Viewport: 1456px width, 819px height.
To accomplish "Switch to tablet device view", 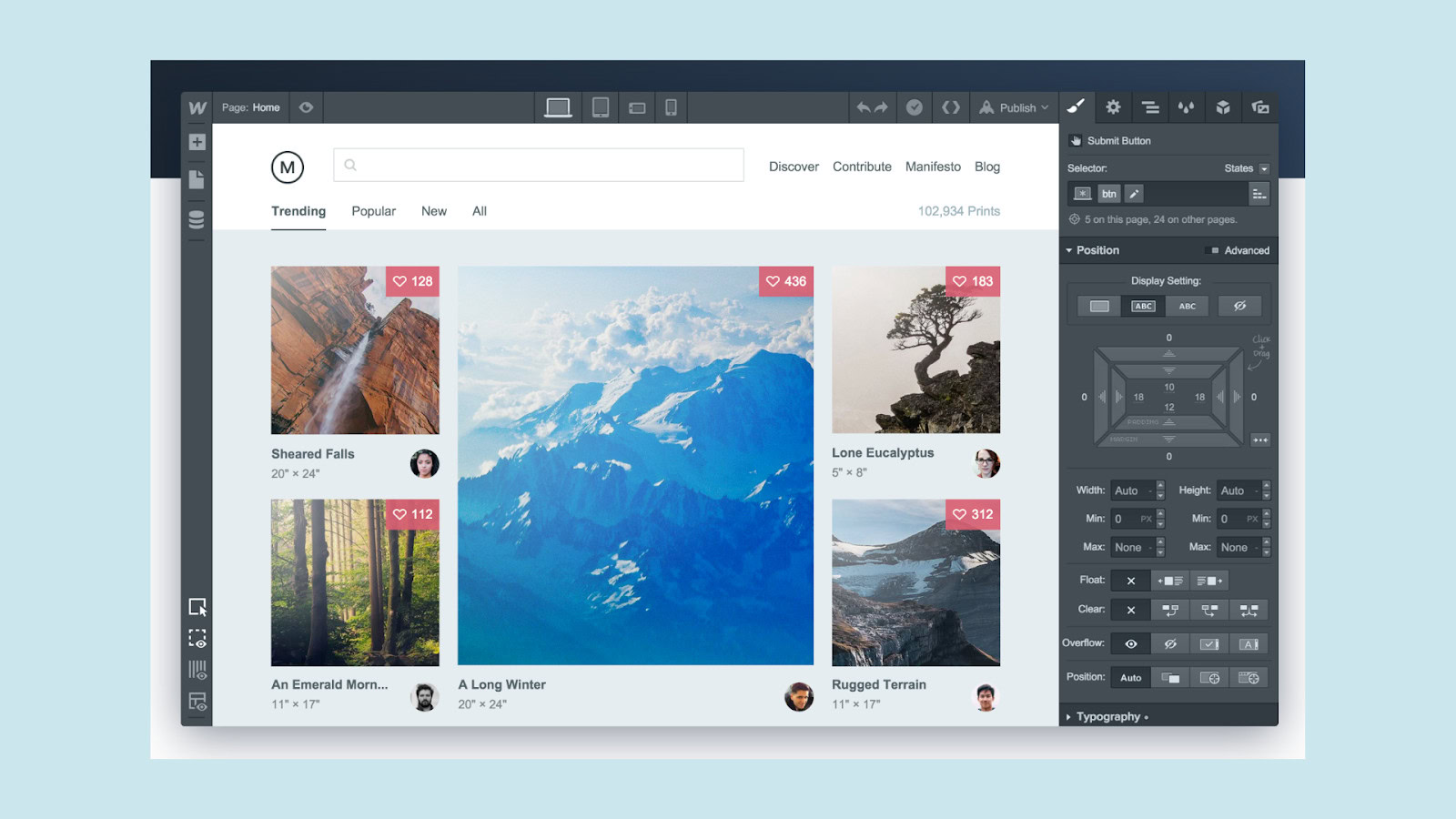I will click(x=601, y=107).
